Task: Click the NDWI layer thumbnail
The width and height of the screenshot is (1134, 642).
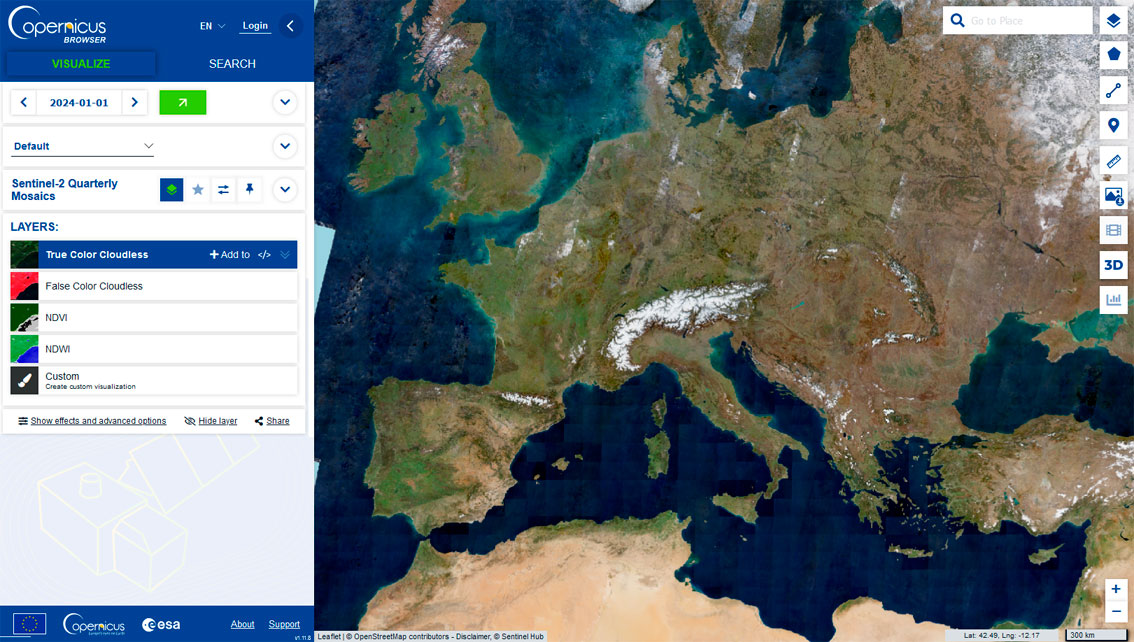Action: pyautogui.click(x=25, y=349)
